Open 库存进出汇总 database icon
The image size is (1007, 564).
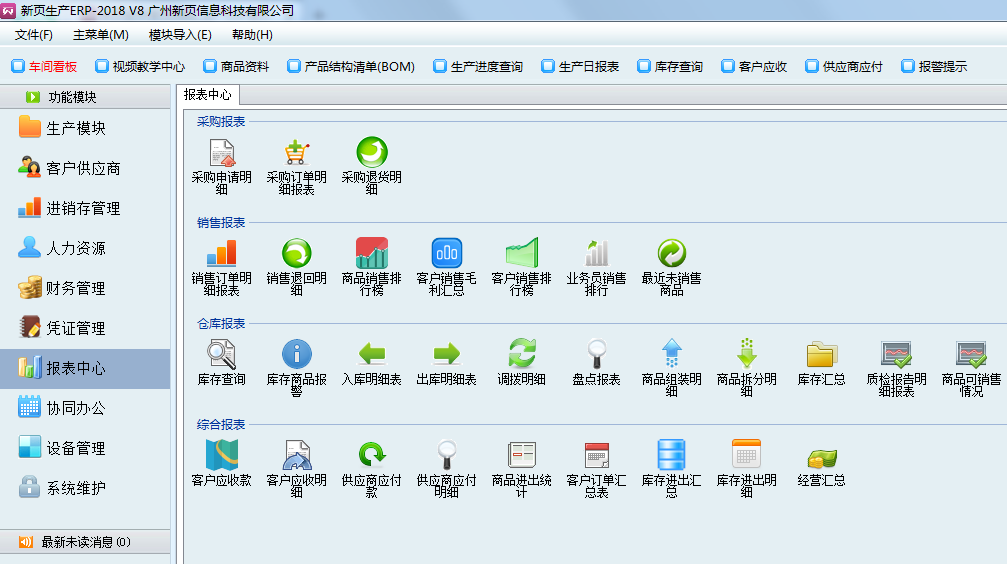pyautogui.click(x=671, y=455)
